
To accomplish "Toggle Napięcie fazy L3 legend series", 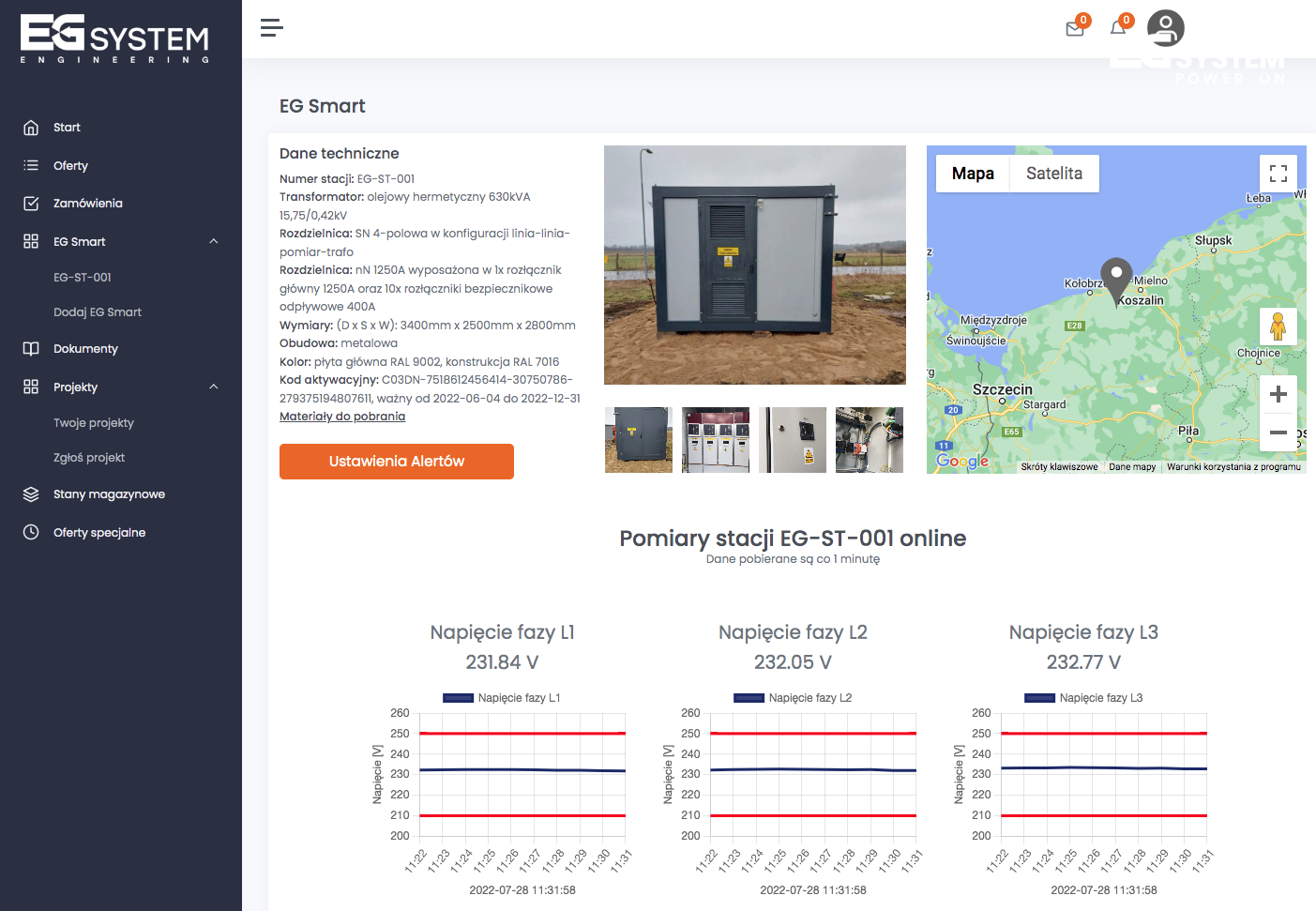I will 1082,698.
